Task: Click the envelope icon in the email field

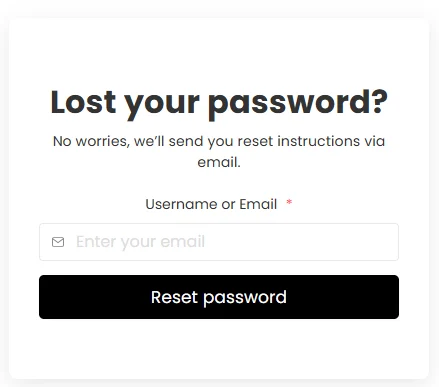Action: click(58, 242)
